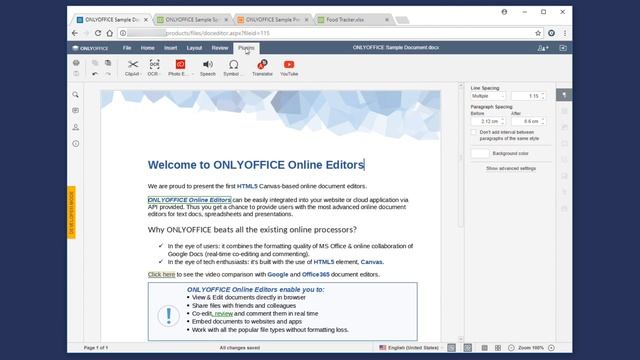
Task: Redo the last undone action
Action: [108, 74]
